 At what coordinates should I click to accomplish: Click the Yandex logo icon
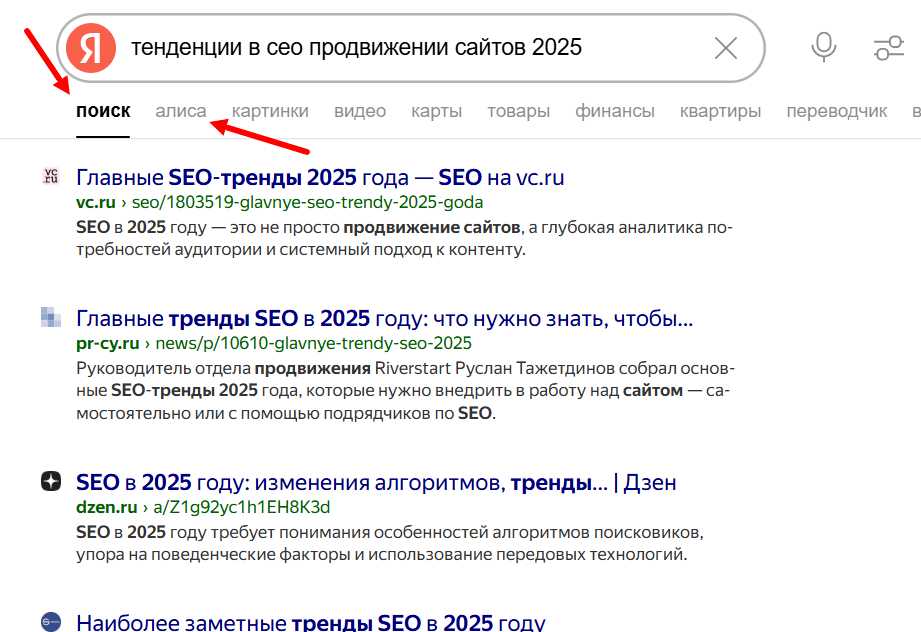point(89,46)
